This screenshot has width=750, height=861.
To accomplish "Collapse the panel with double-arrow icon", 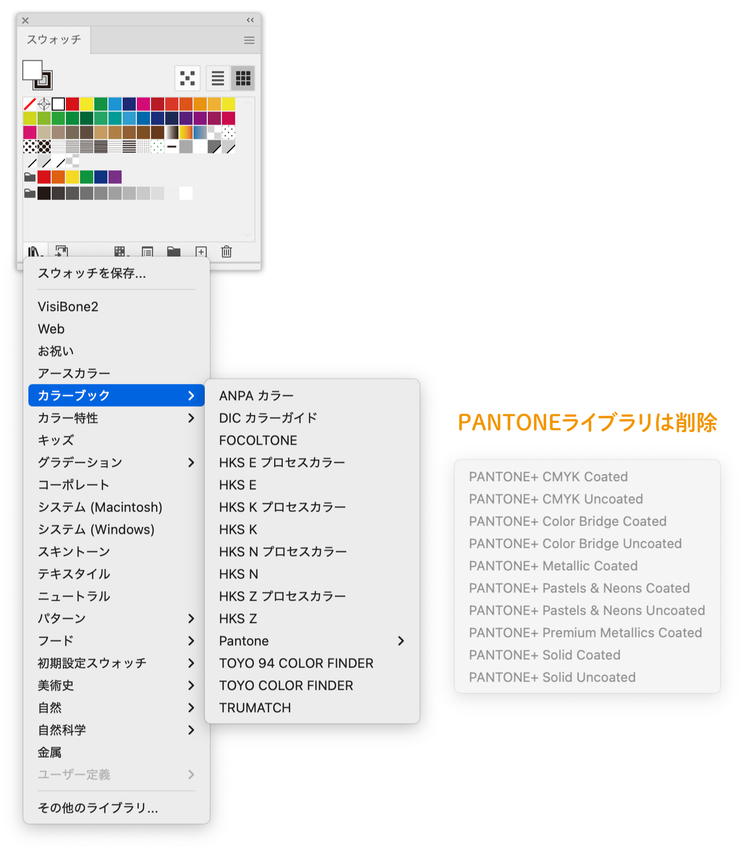I will (250, 20).
